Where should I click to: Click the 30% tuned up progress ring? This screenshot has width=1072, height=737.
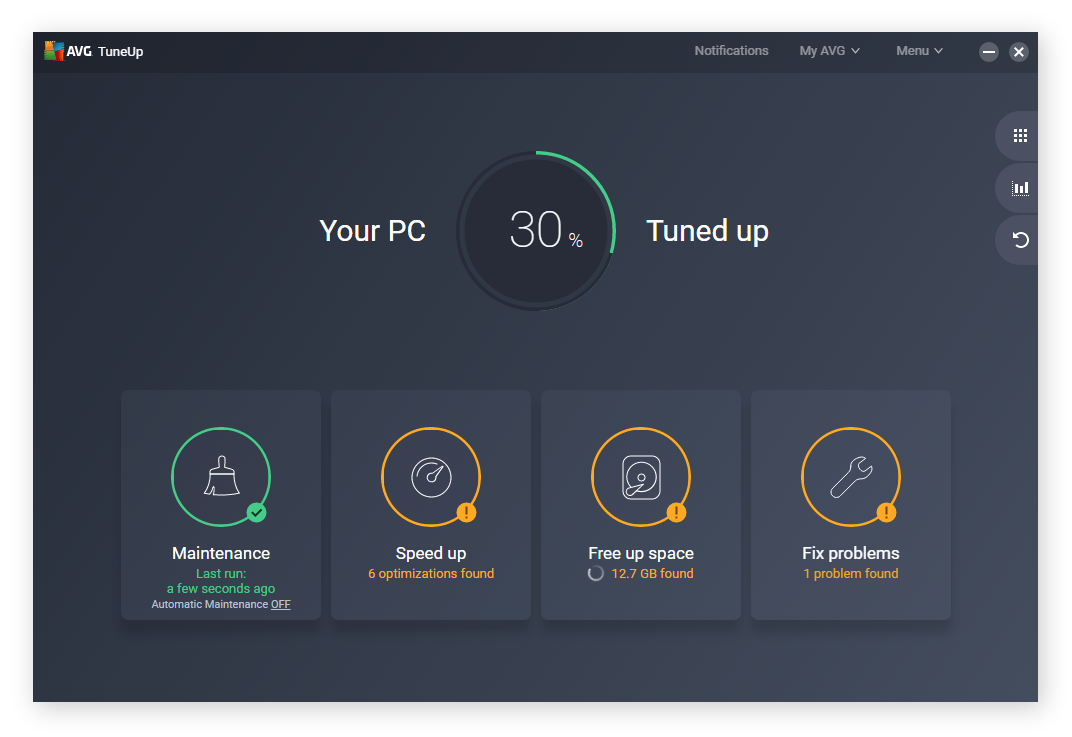[536, 230]
